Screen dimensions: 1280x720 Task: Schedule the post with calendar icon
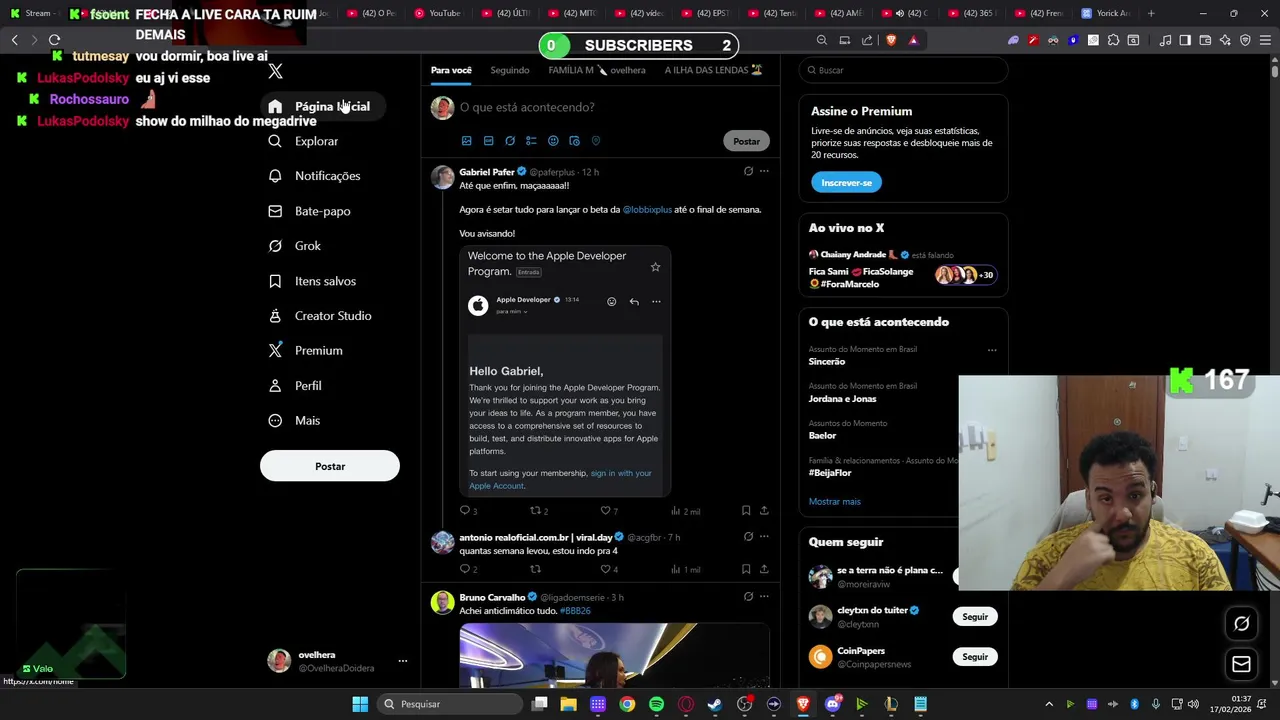coord(574,141)
